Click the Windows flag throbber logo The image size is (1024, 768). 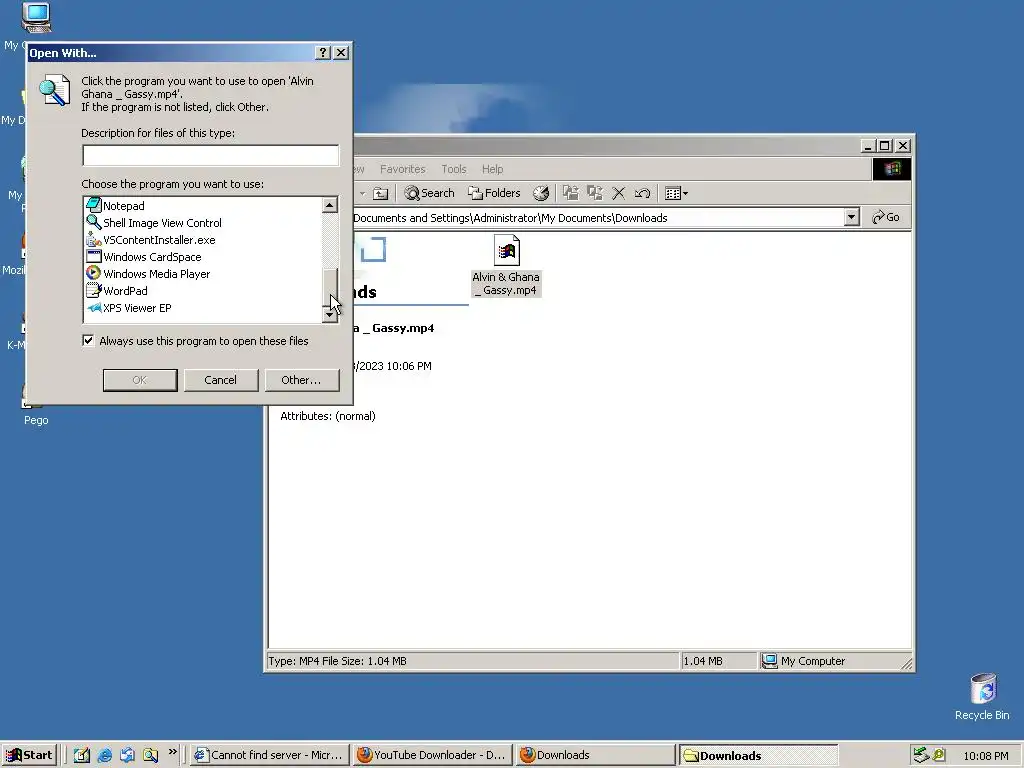892,169
